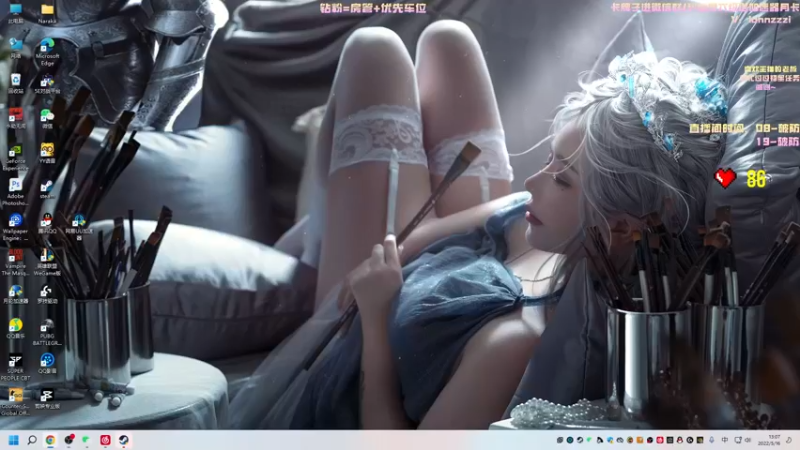Select the Tencent QQ penguin desktop icon

coord(47,223)
